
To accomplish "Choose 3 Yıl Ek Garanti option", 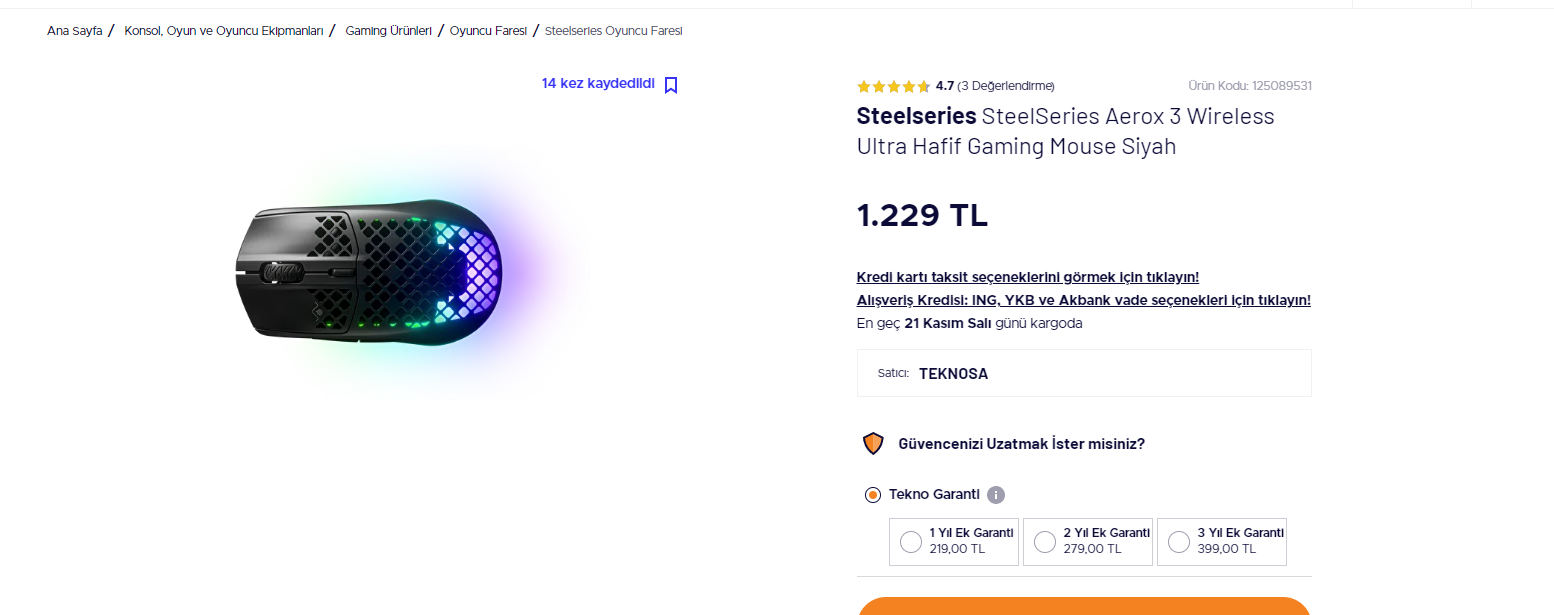I will coord(1179,542).
